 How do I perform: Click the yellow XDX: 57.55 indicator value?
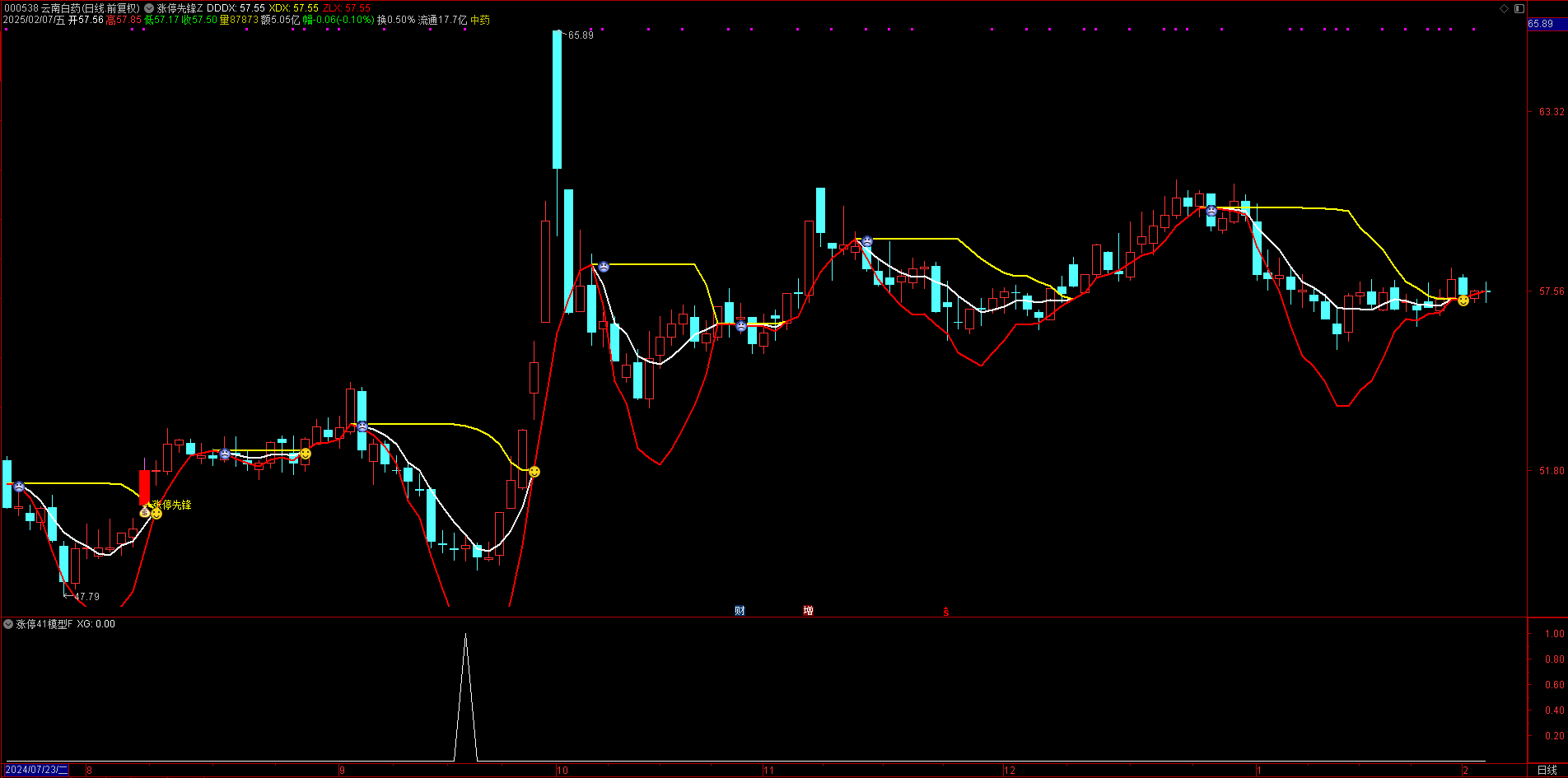click(294, 8)
